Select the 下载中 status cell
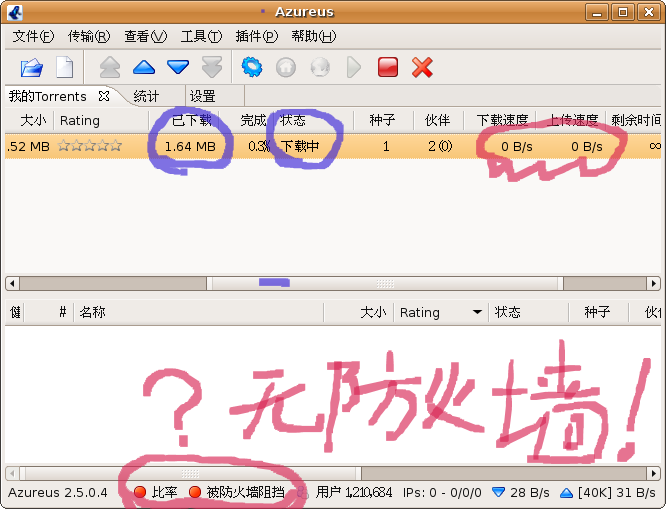666x509 pixels. [x=300, y=147]
